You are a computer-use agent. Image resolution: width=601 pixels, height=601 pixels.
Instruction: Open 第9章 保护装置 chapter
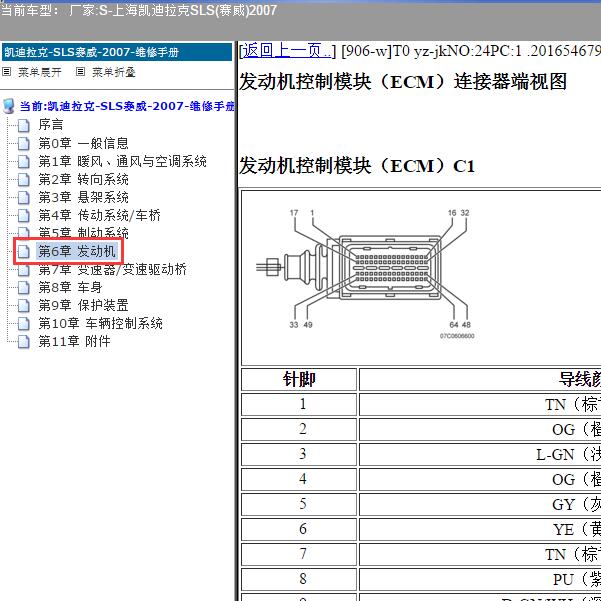point(83,305)
